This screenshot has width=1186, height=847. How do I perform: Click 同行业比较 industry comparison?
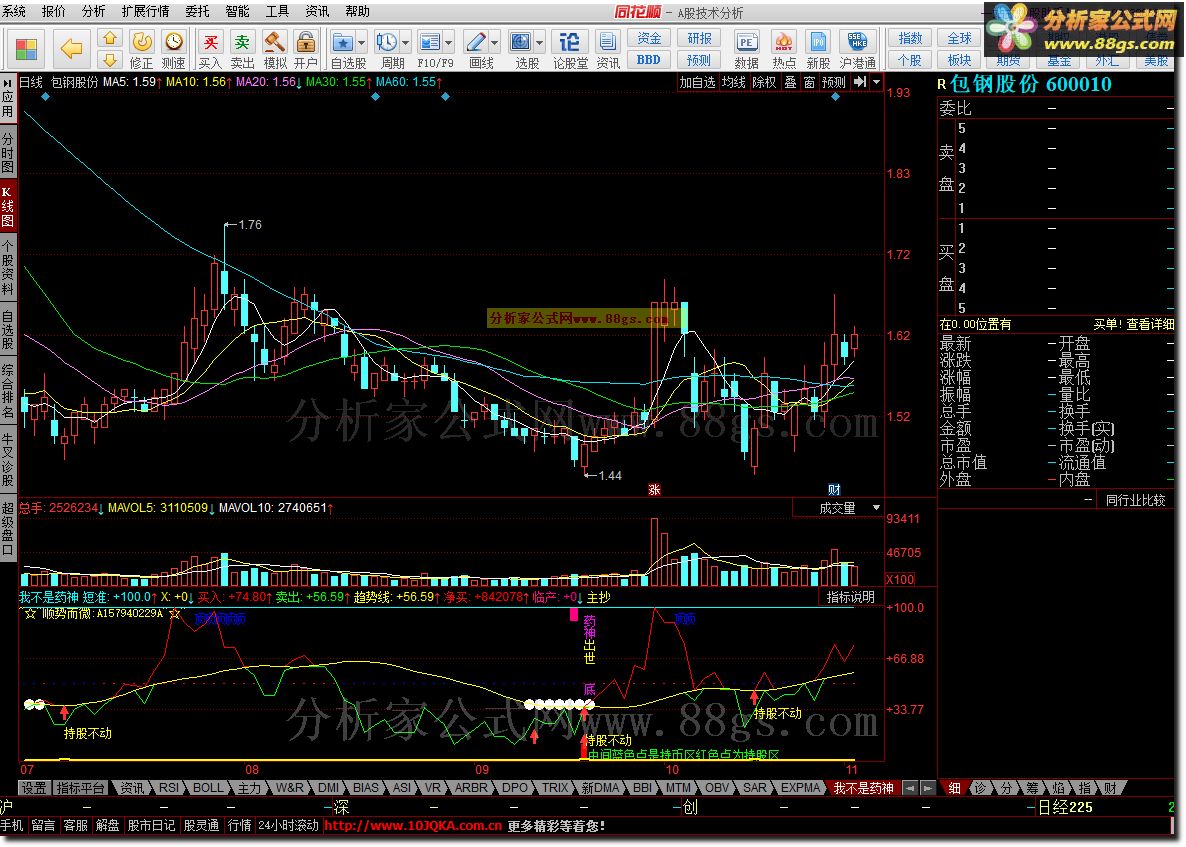(1135, 500)
